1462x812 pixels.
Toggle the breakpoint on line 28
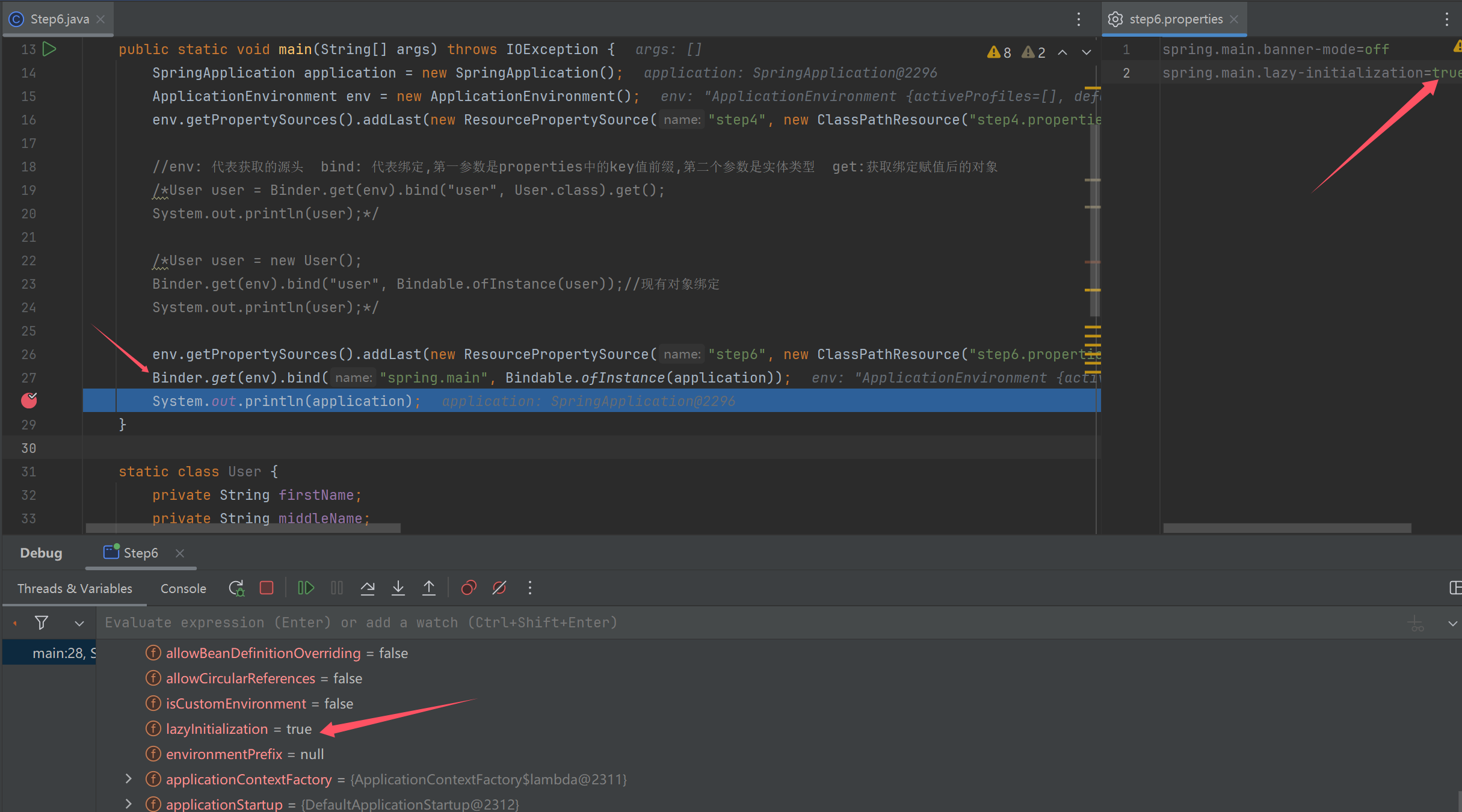(29, 401)
